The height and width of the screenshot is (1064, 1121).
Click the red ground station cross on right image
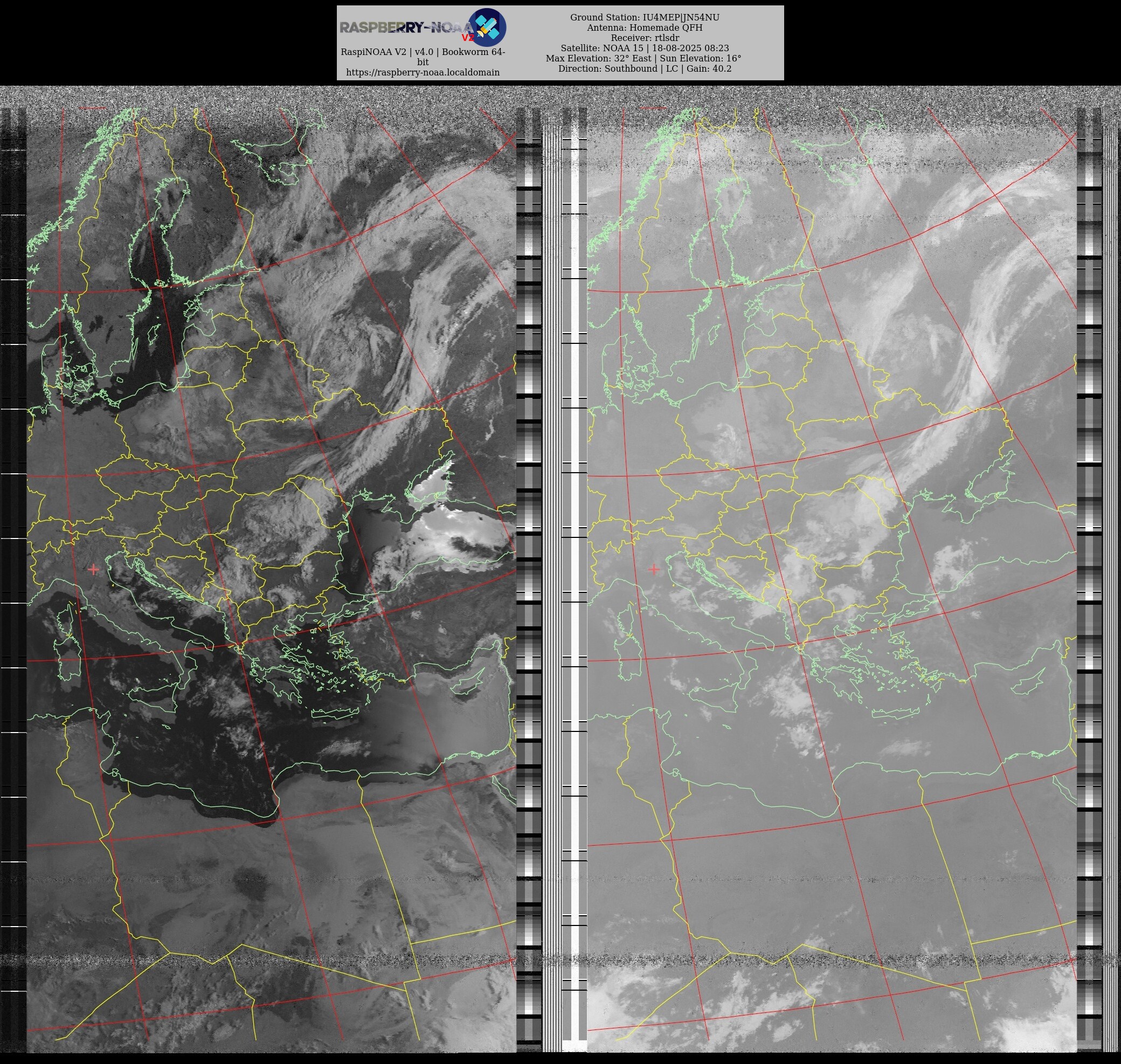point(654,569)
